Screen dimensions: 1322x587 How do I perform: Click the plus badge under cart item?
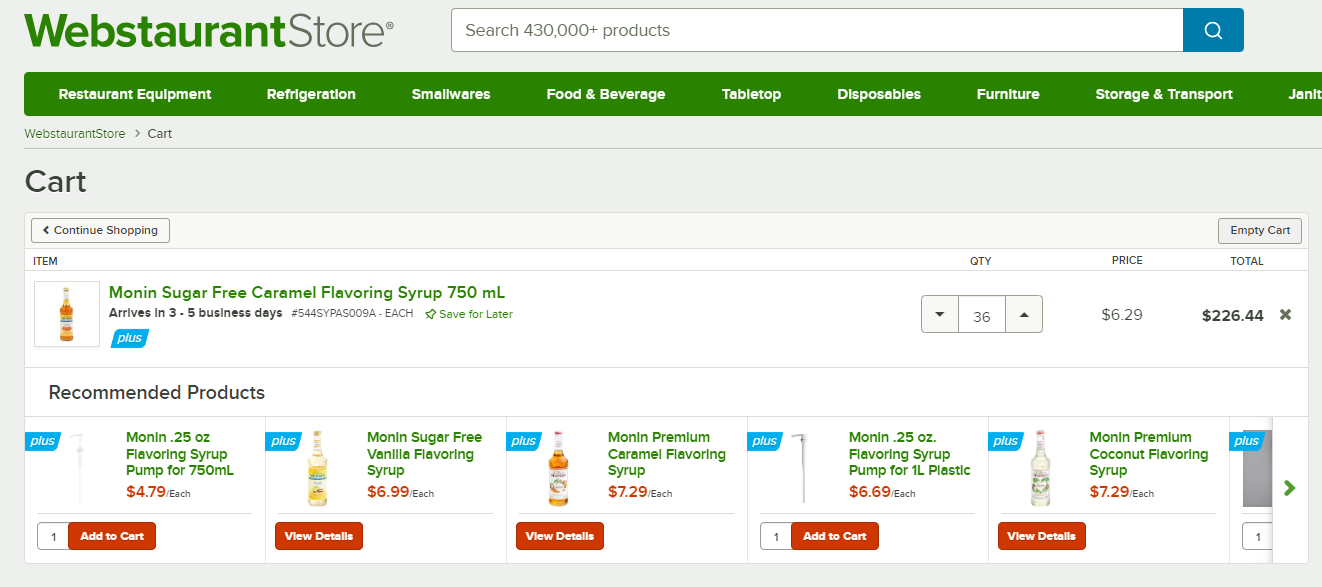point(130,338)
